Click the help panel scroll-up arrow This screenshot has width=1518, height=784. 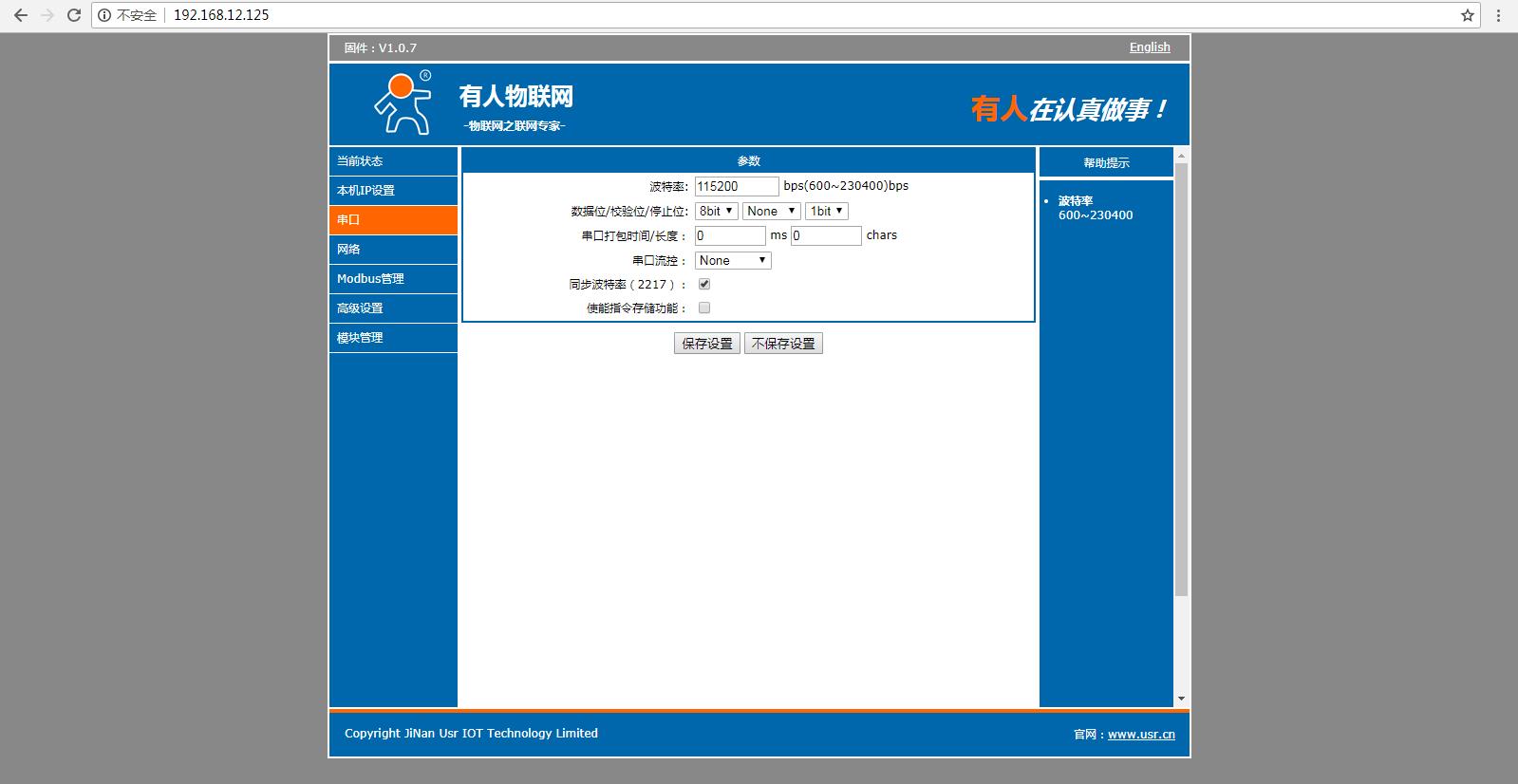point(1181,156)
